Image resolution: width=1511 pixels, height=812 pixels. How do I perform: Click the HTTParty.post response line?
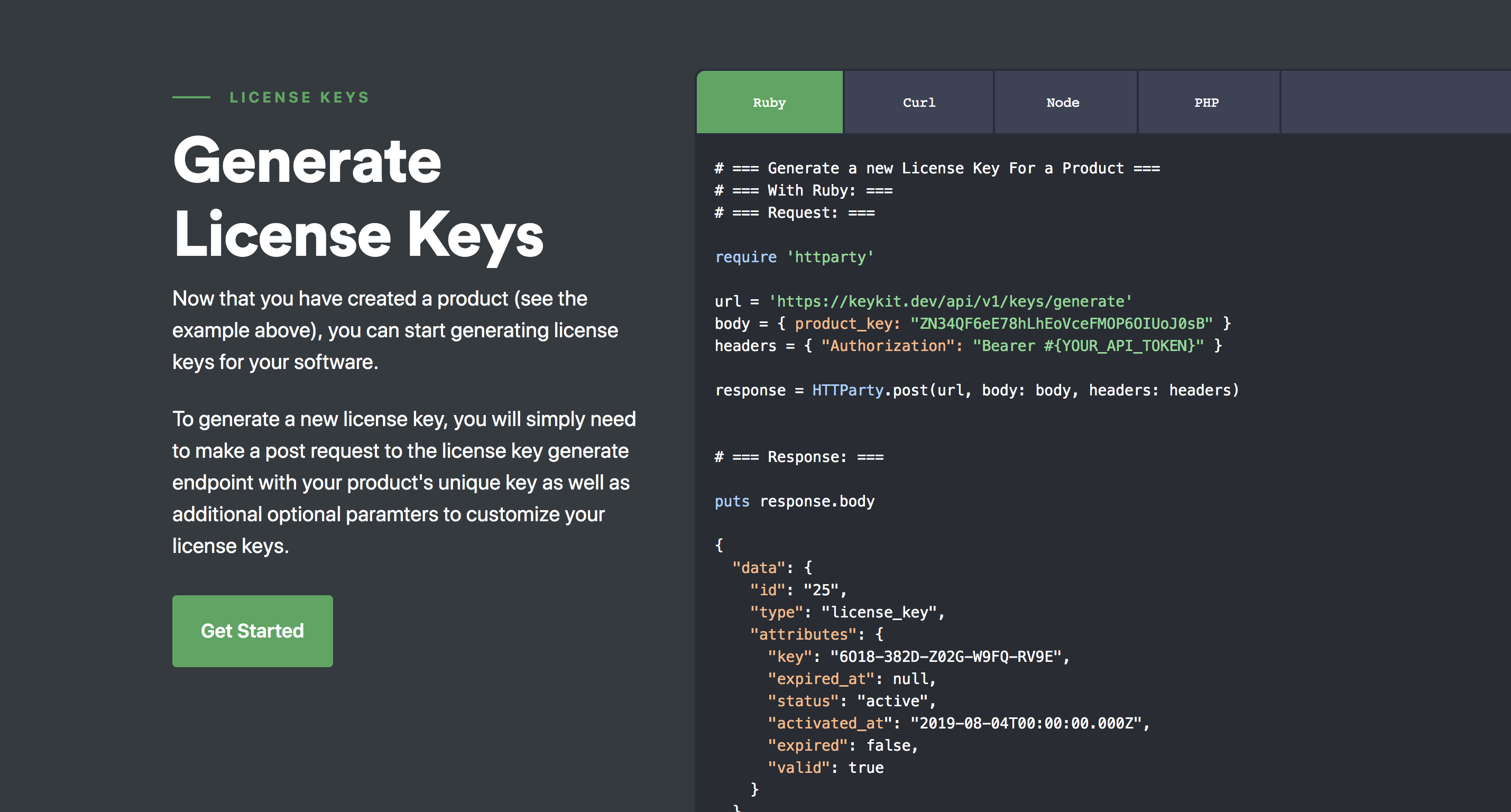[x=976, y=390]
